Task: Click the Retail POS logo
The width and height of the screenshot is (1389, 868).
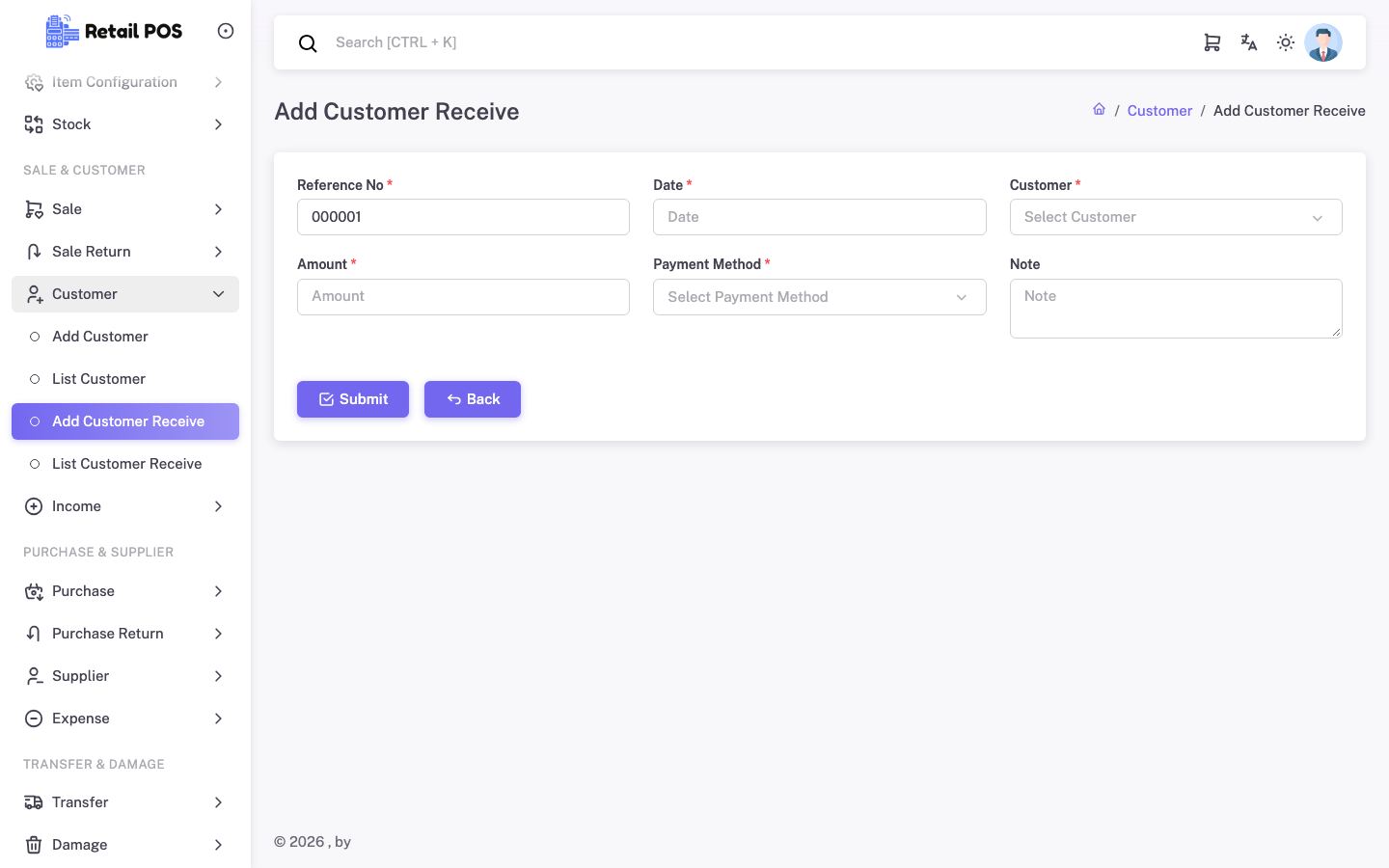Action: pyautogui.click(x=114, y=31)
